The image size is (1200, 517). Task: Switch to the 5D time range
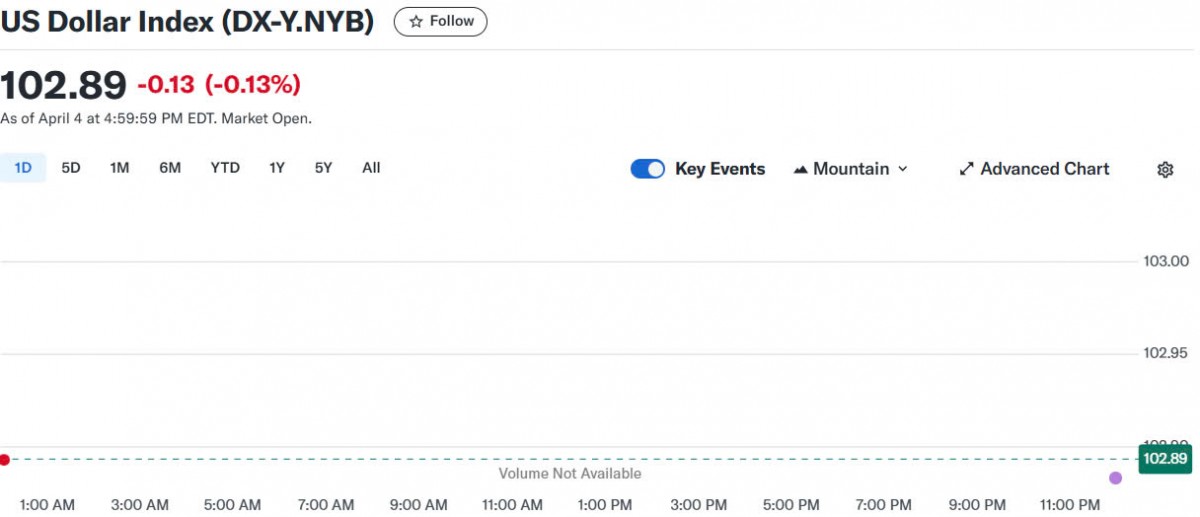71,168
